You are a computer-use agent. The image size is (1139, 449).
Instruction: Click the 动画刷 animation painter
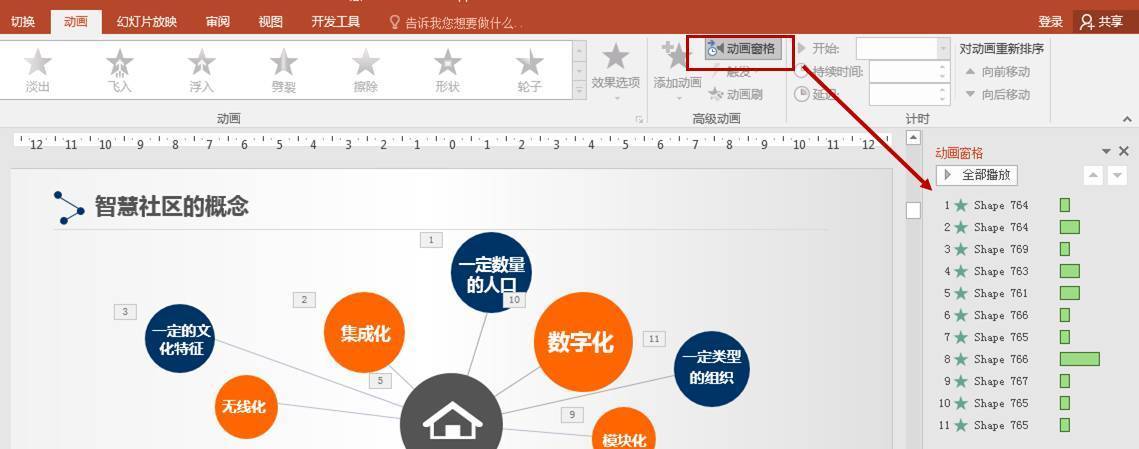(x=735, y=94)
